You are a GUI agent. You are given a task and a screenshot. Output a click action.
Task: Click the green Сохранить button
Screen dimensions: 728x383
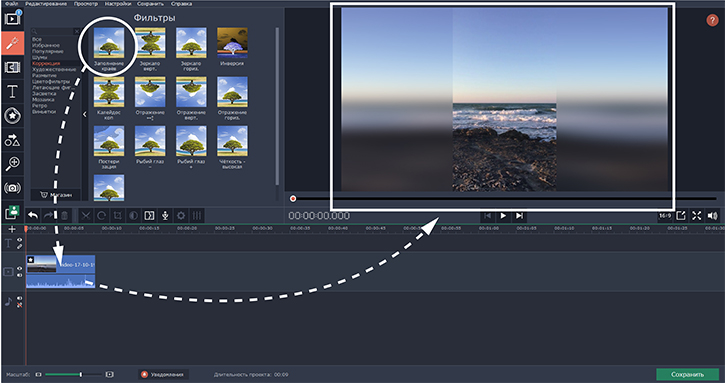click(687, 374)
